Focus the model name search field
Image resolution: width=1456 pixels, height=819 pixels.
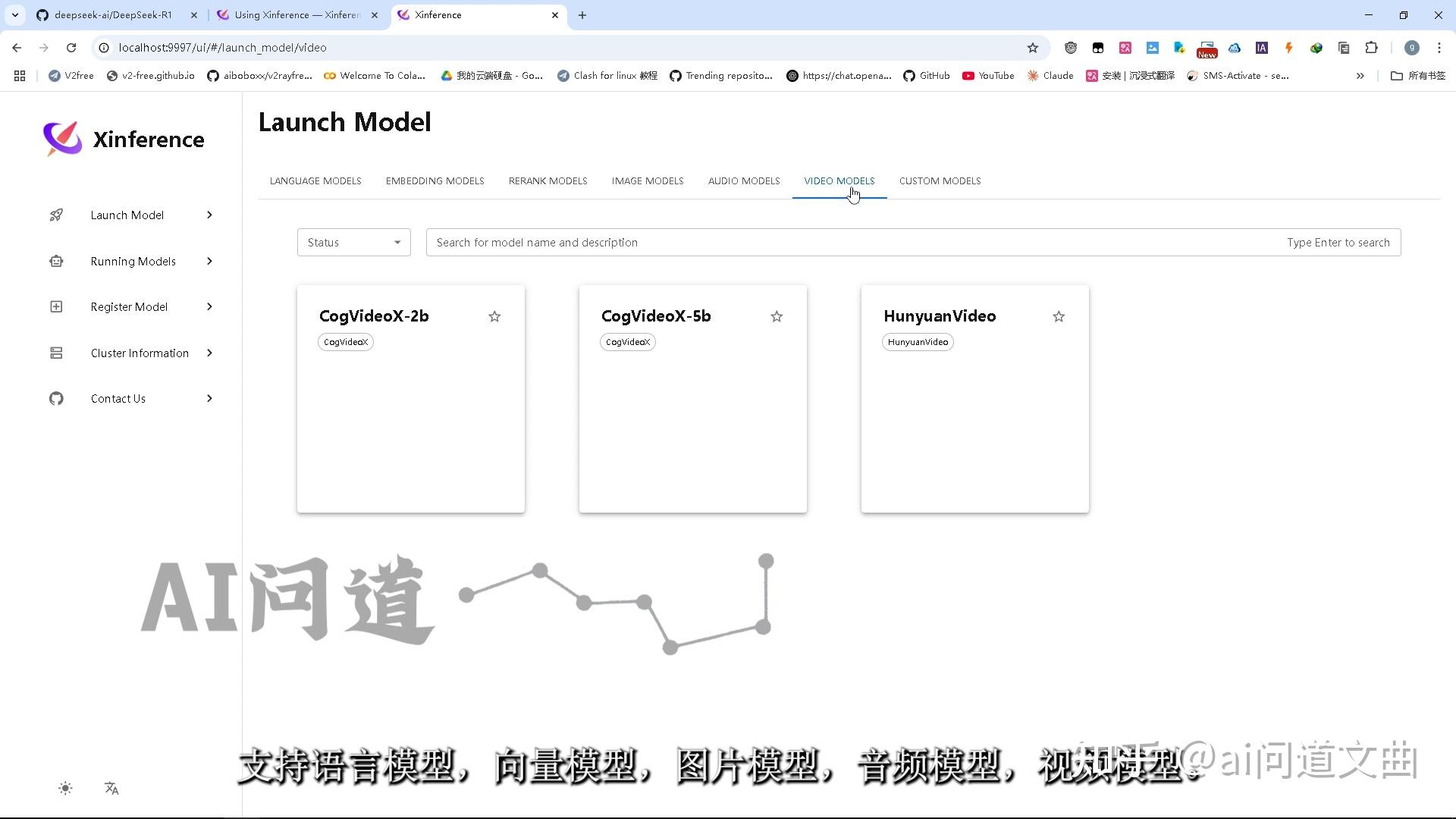point(834,243)
